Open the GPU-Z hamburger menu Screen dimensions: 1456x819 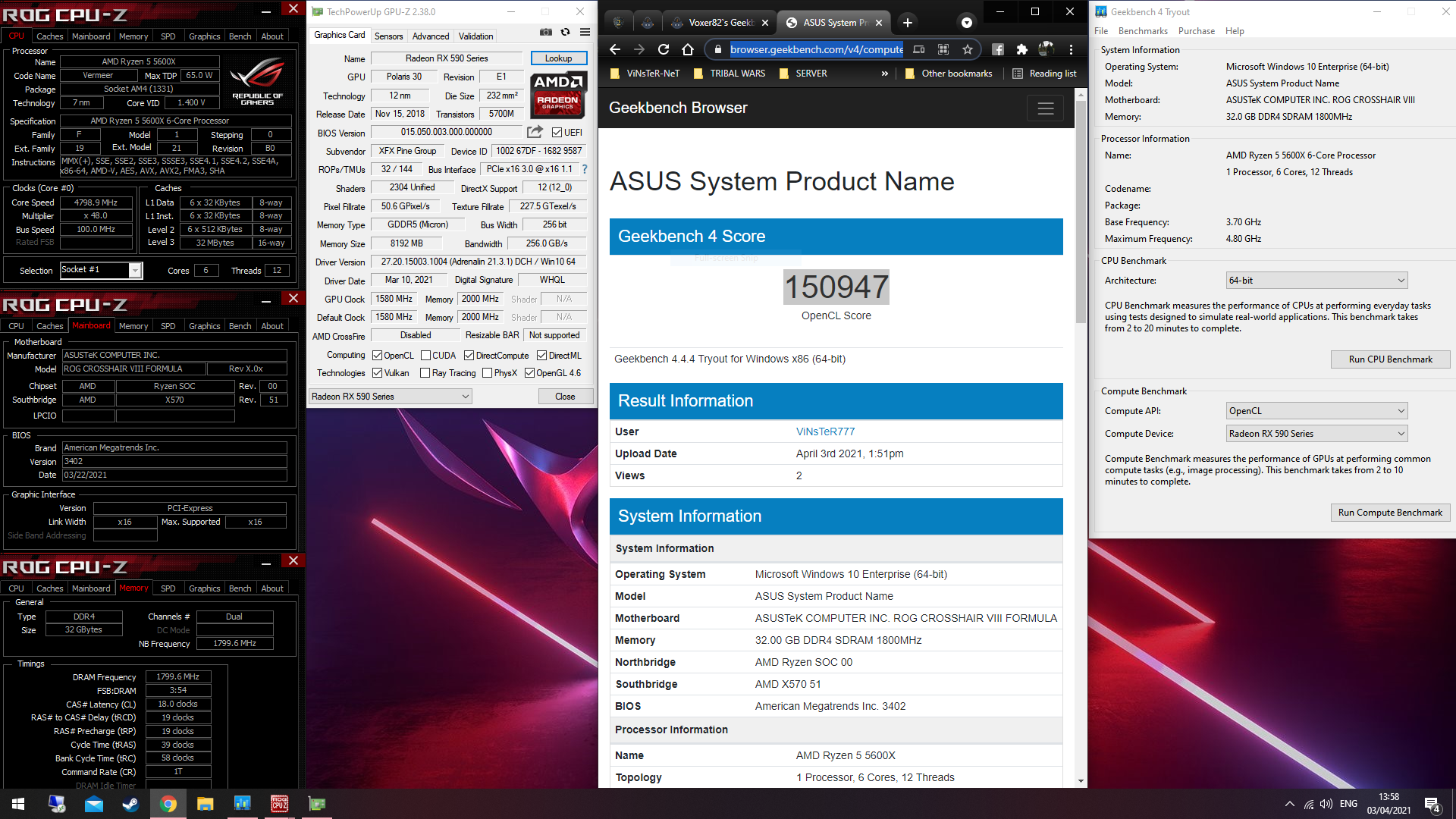tap(585, 33)
